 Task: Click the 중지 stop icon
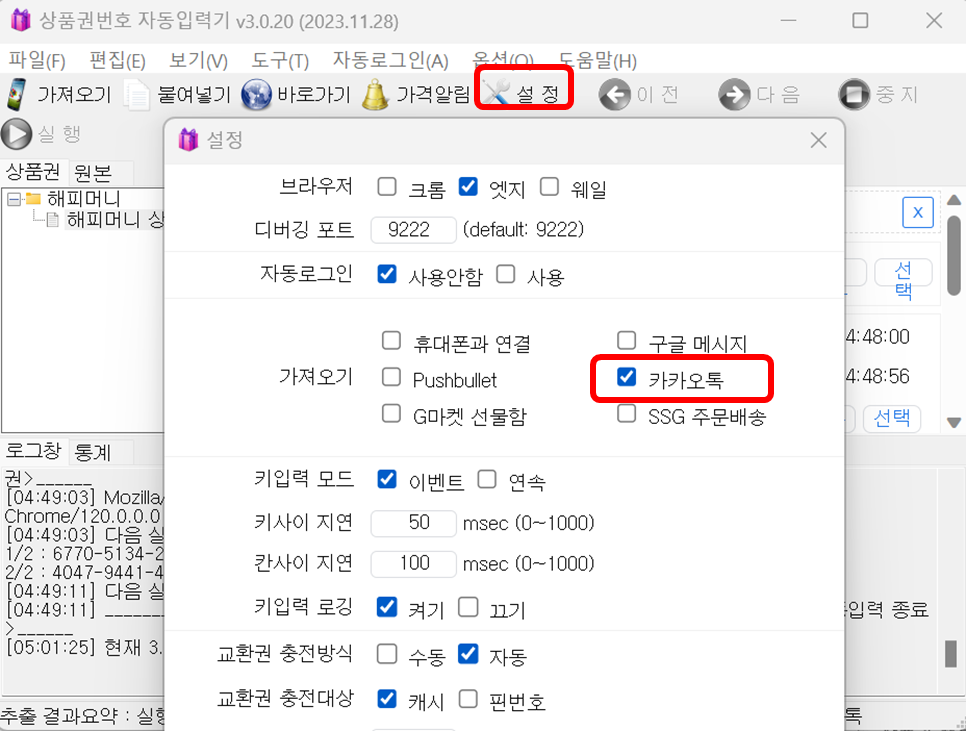click(854, 95)
